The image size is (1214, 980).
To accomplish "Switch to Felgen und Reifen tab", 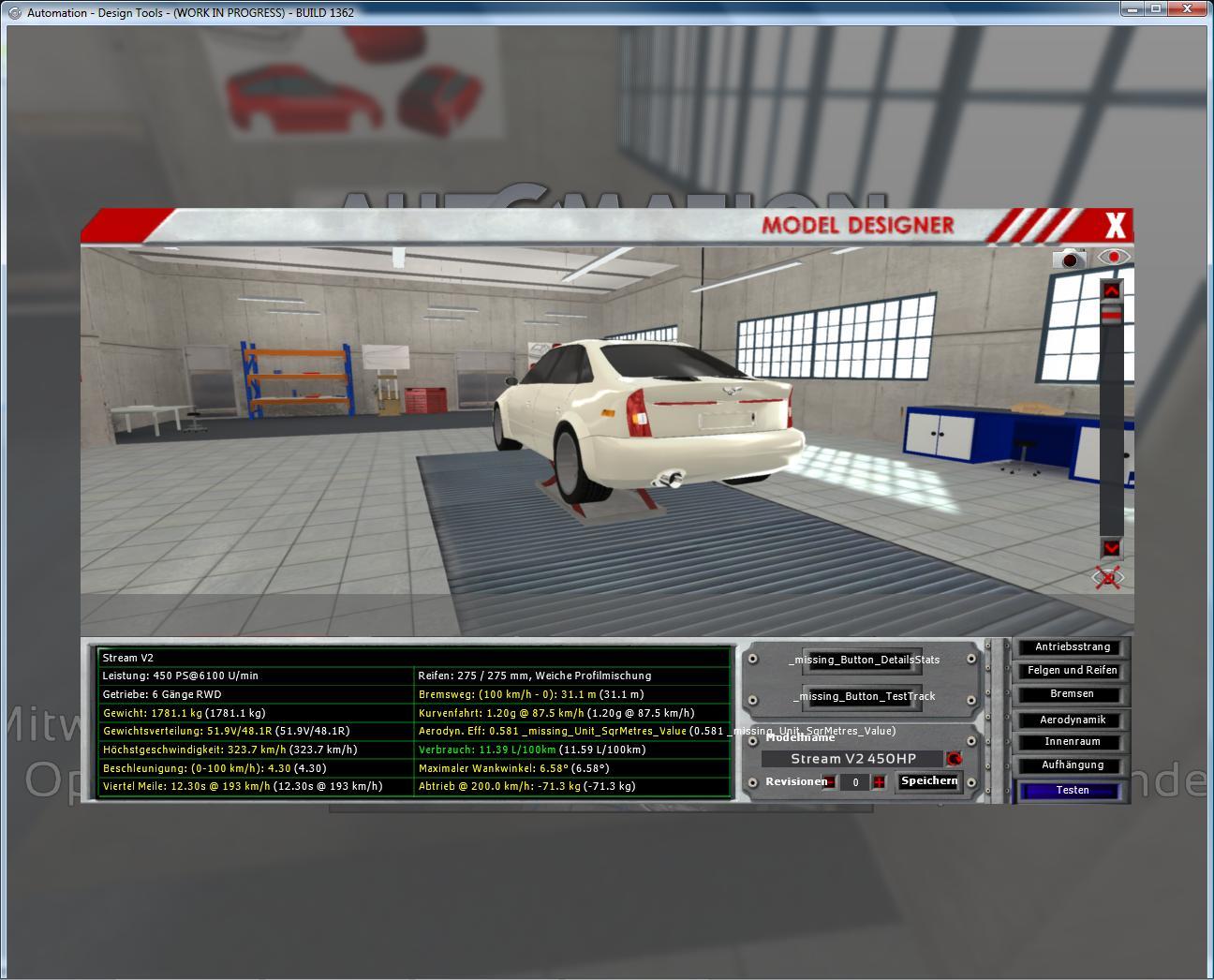I will click(x=1073, y=671).
